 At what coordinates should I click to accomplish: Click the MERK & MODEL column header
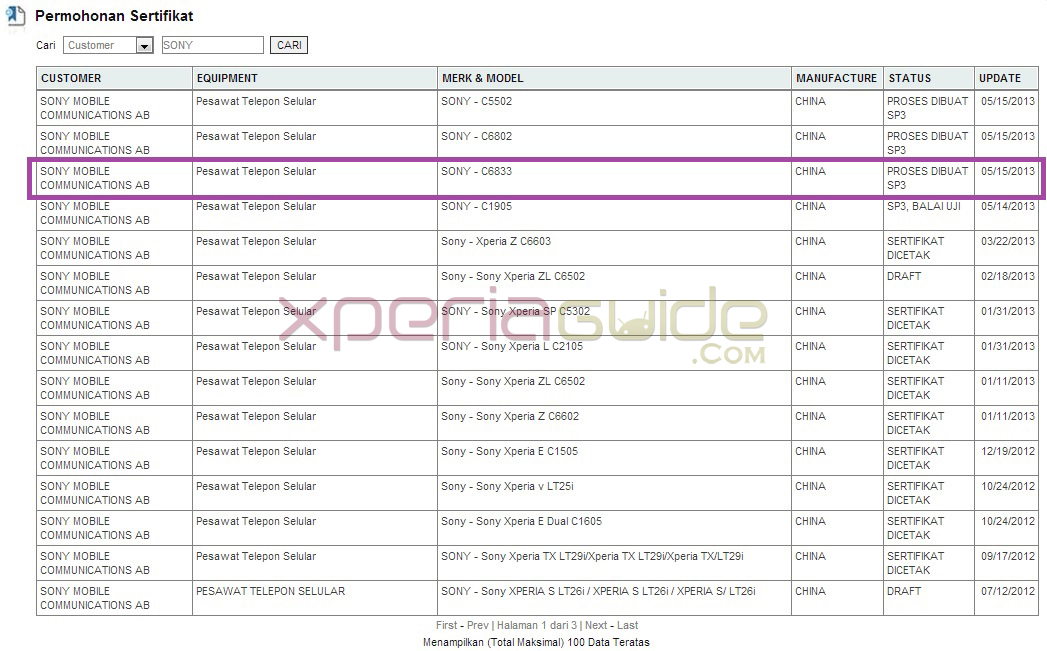click(x=614, y=78)
